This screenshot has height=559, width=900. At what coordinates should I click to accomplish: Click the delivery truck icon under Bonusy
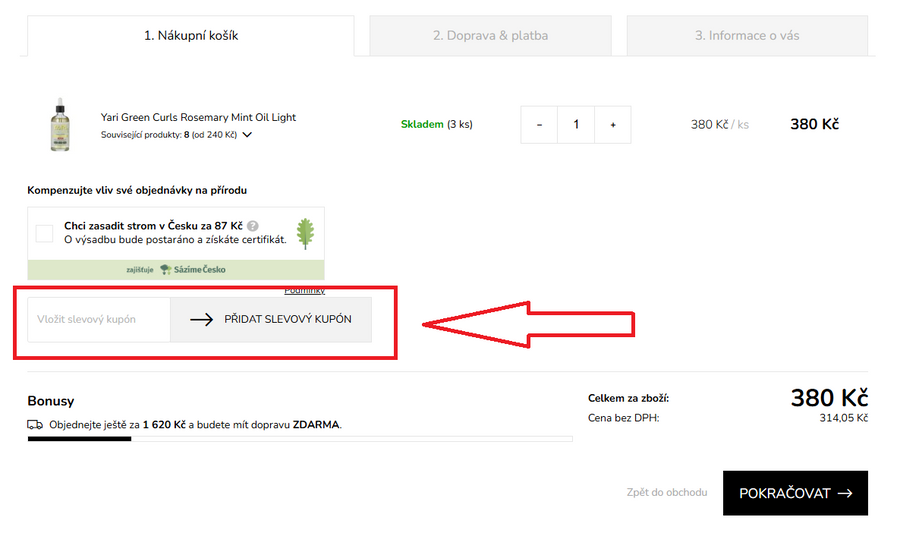pos(35,425)
